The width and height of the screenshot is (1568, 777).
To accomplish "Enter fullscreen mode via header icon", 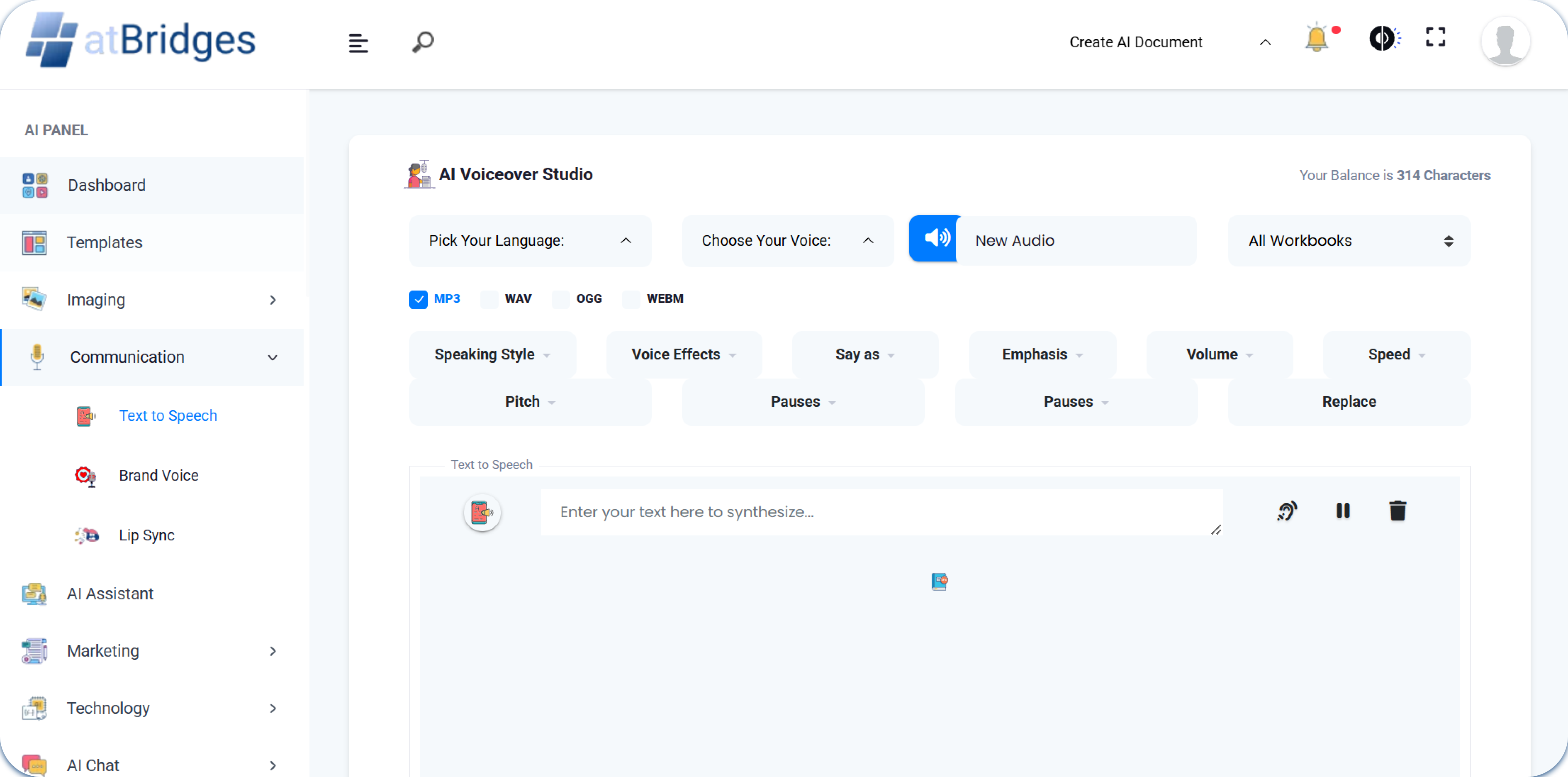I will coord(1435,38).
